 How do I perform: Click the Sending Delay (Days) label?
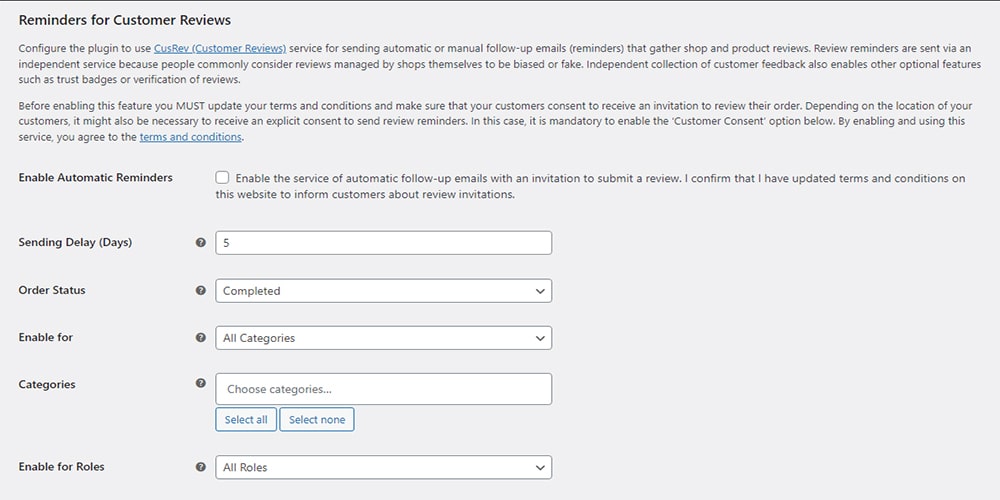(x=75, y=242)
